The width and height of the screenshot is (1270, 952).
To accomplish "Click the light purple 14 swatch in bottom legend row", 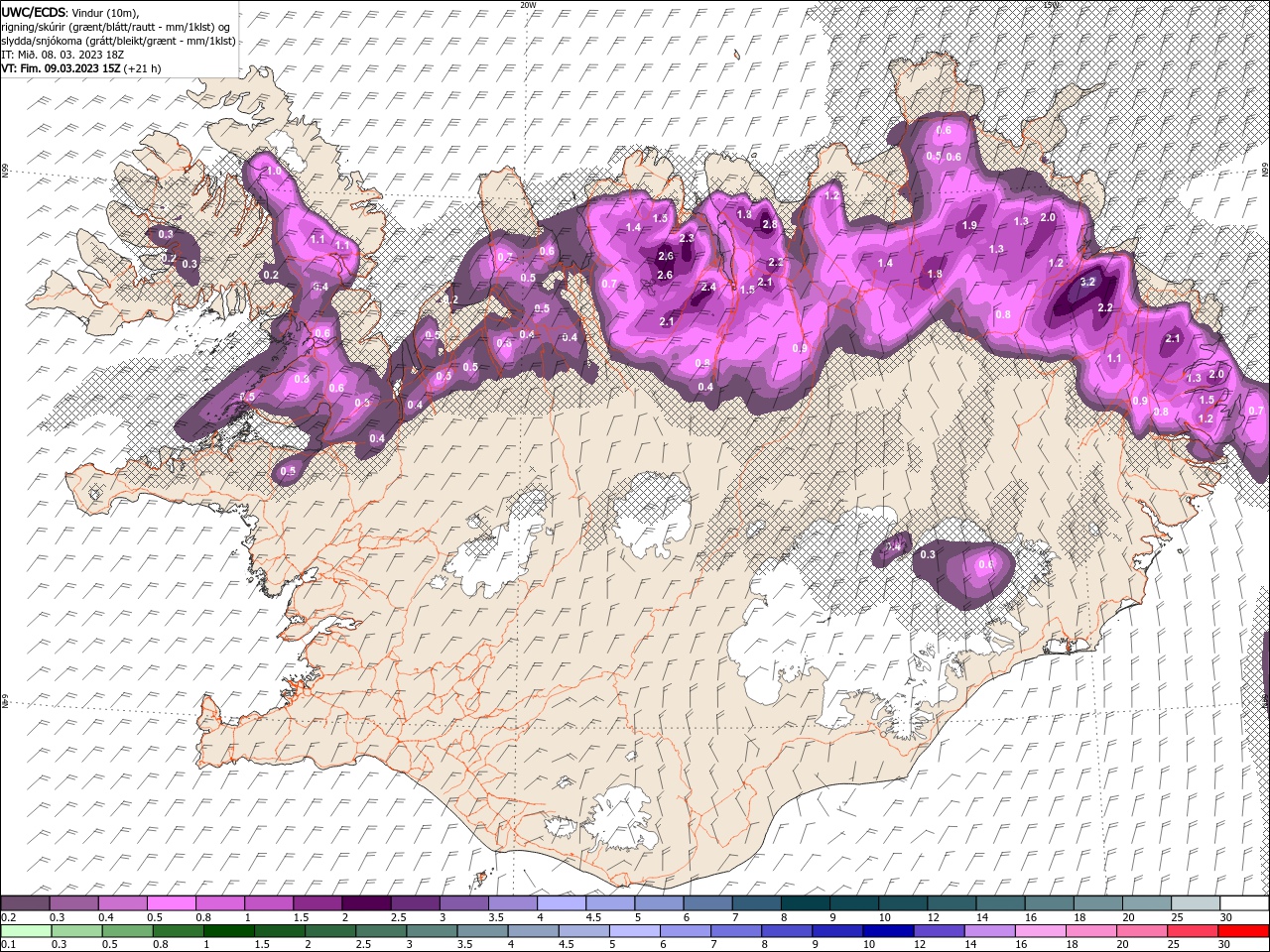I will click(988, 931).
